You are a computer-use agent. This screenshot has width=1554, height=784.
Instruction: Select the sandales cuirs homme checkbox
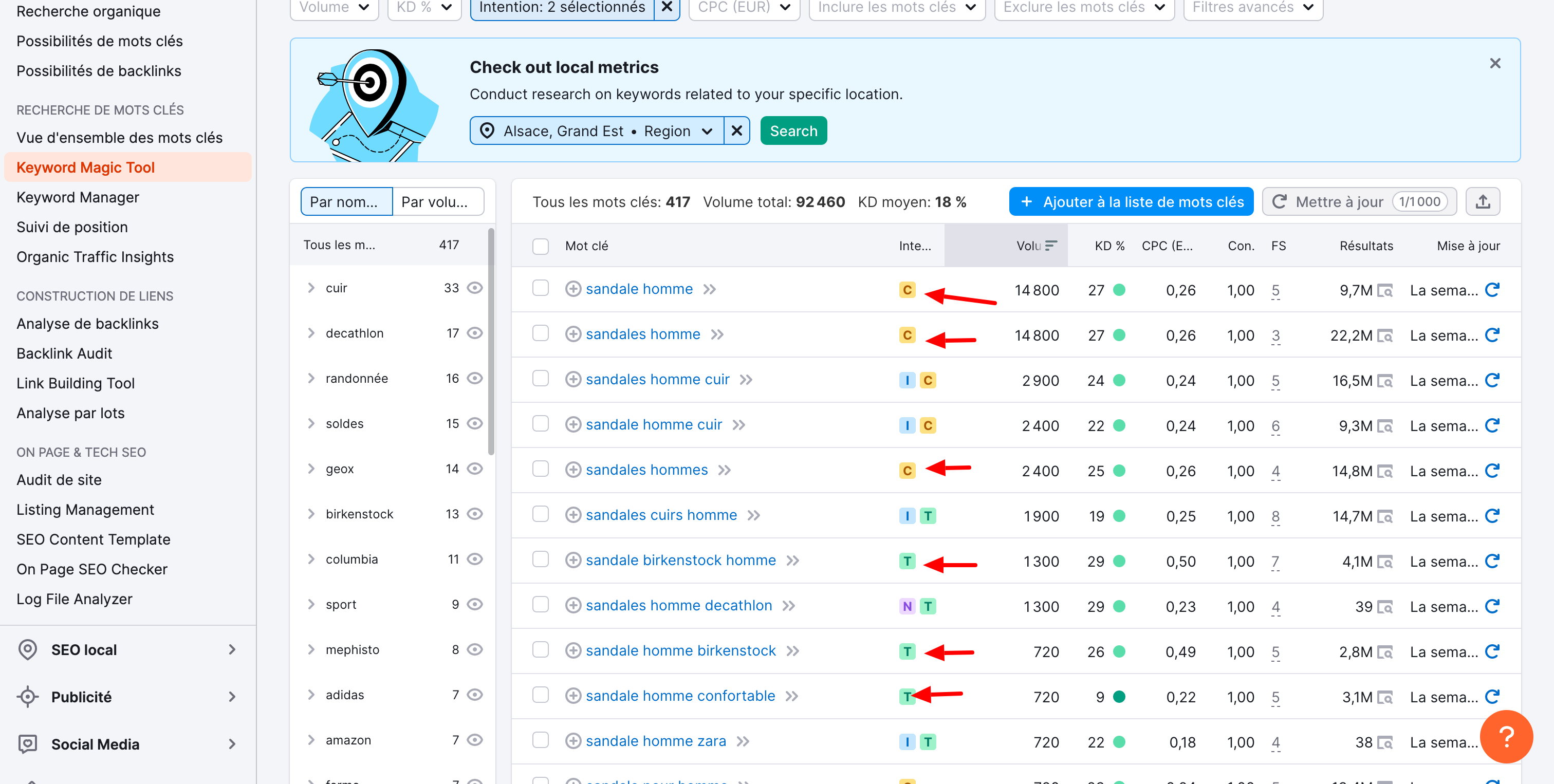(x=540, y=514)
